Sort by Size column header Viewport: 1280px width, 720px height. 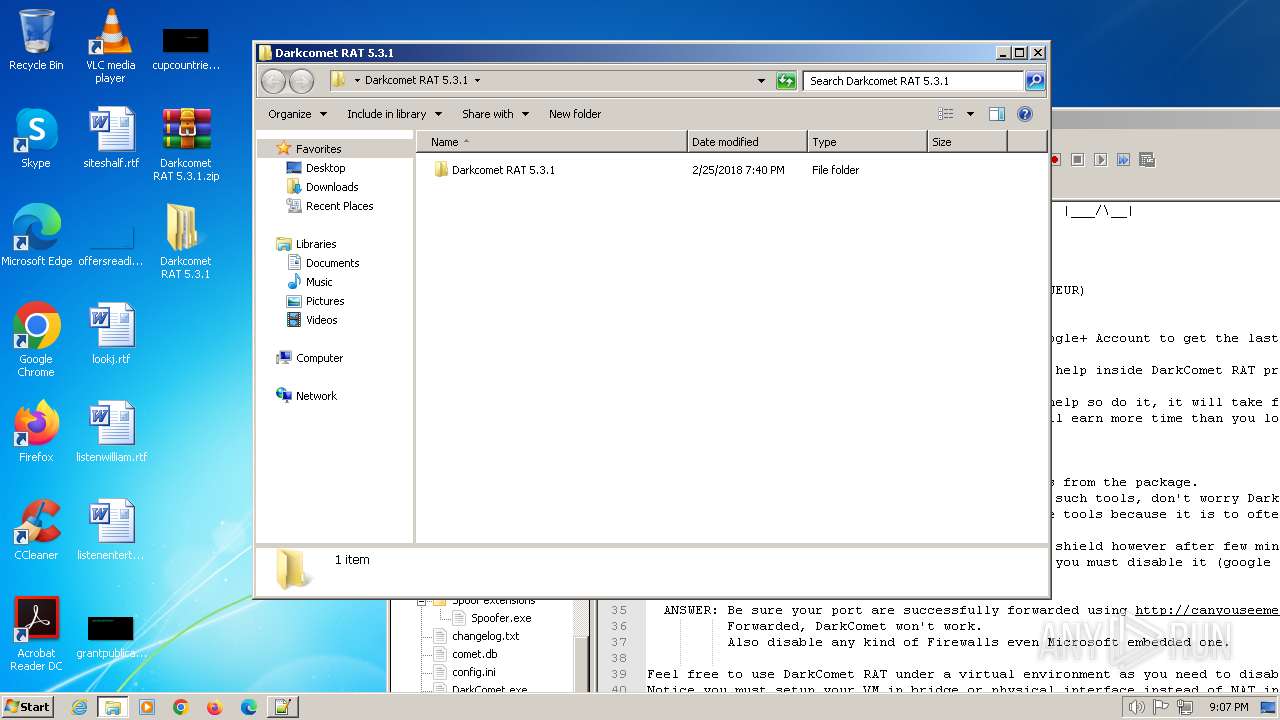[967, 142]
